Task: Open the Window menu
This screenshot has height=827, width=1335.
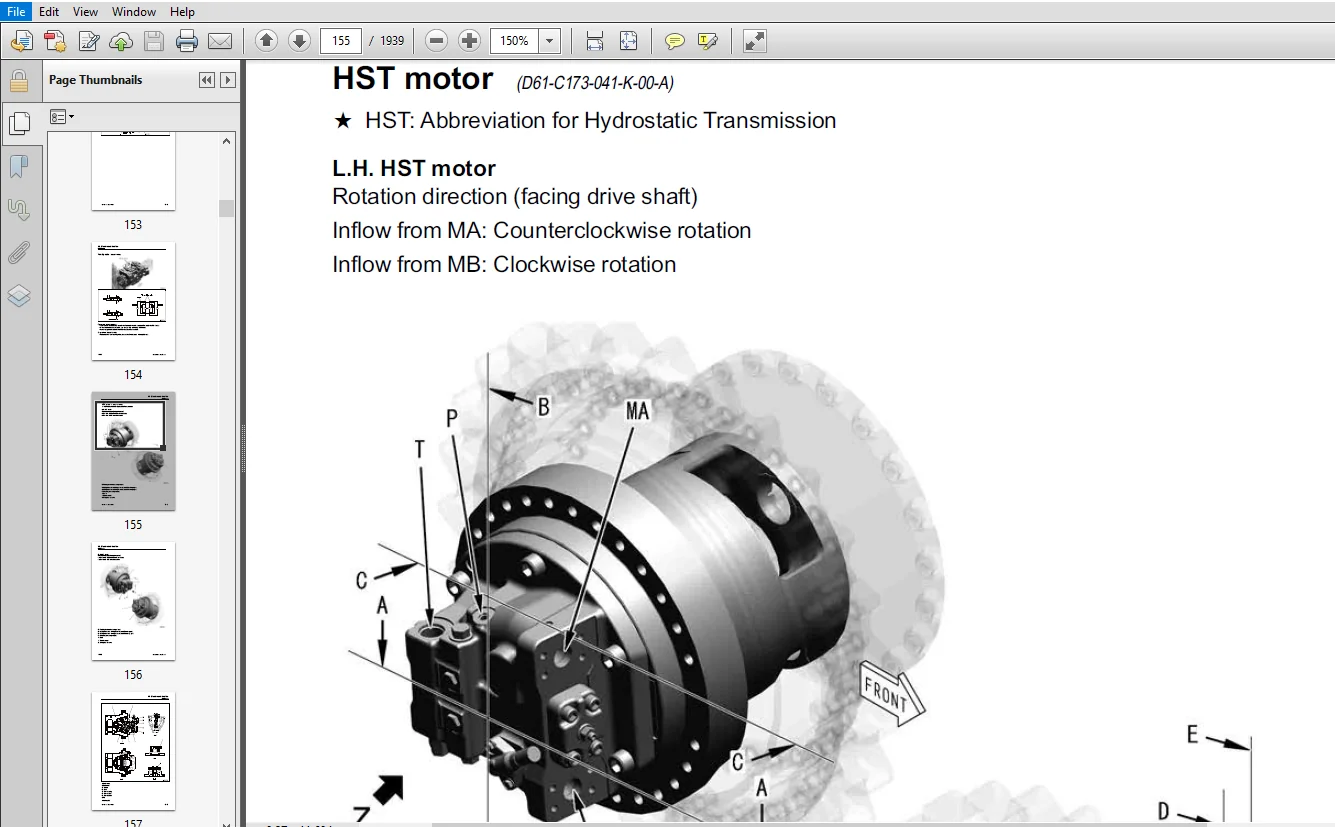Action: coord(134,11)
